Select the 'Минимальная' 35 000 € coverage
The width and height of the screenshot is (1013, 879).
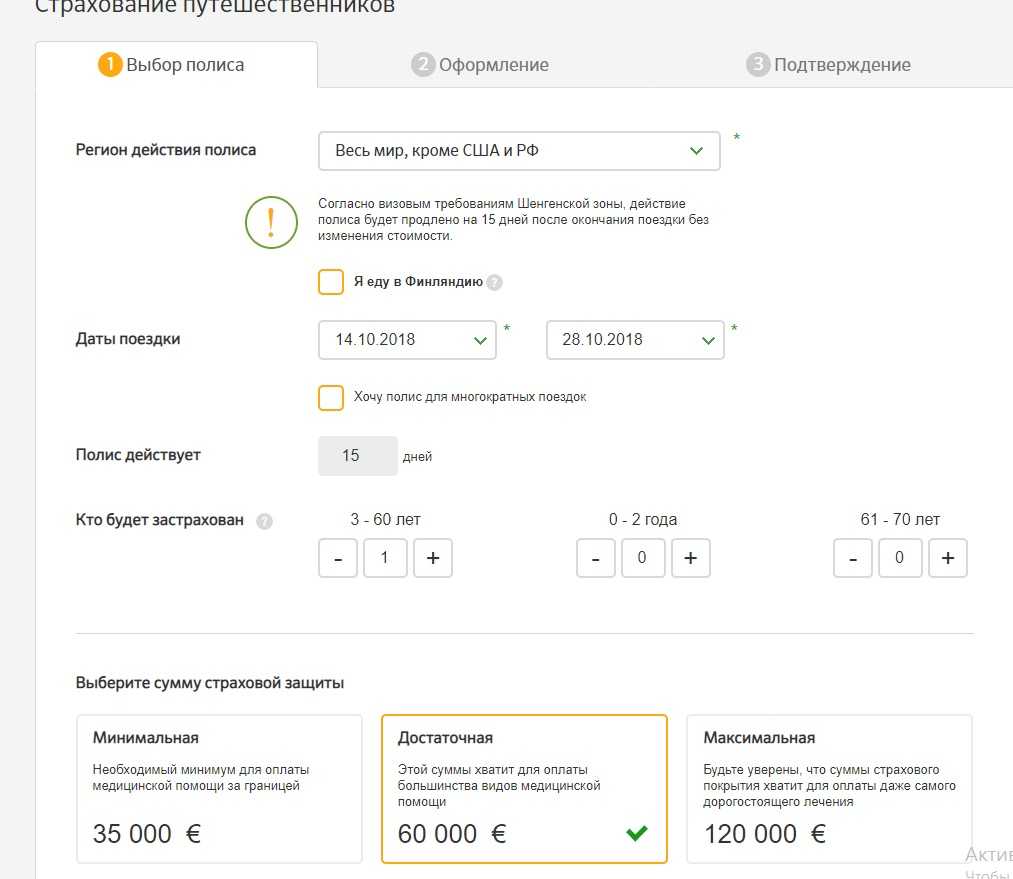point(220,788)
